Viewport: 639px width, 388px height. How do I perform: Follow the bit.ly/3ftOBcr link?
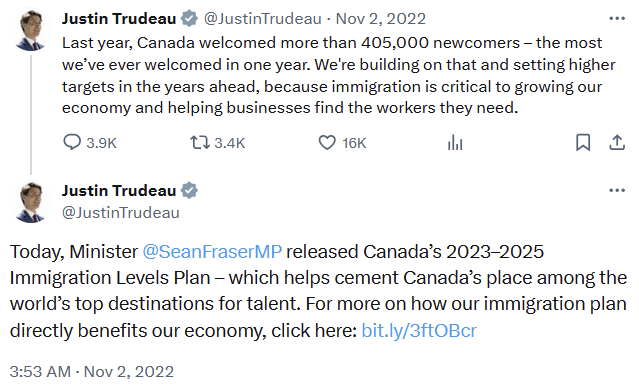(419, 331)
